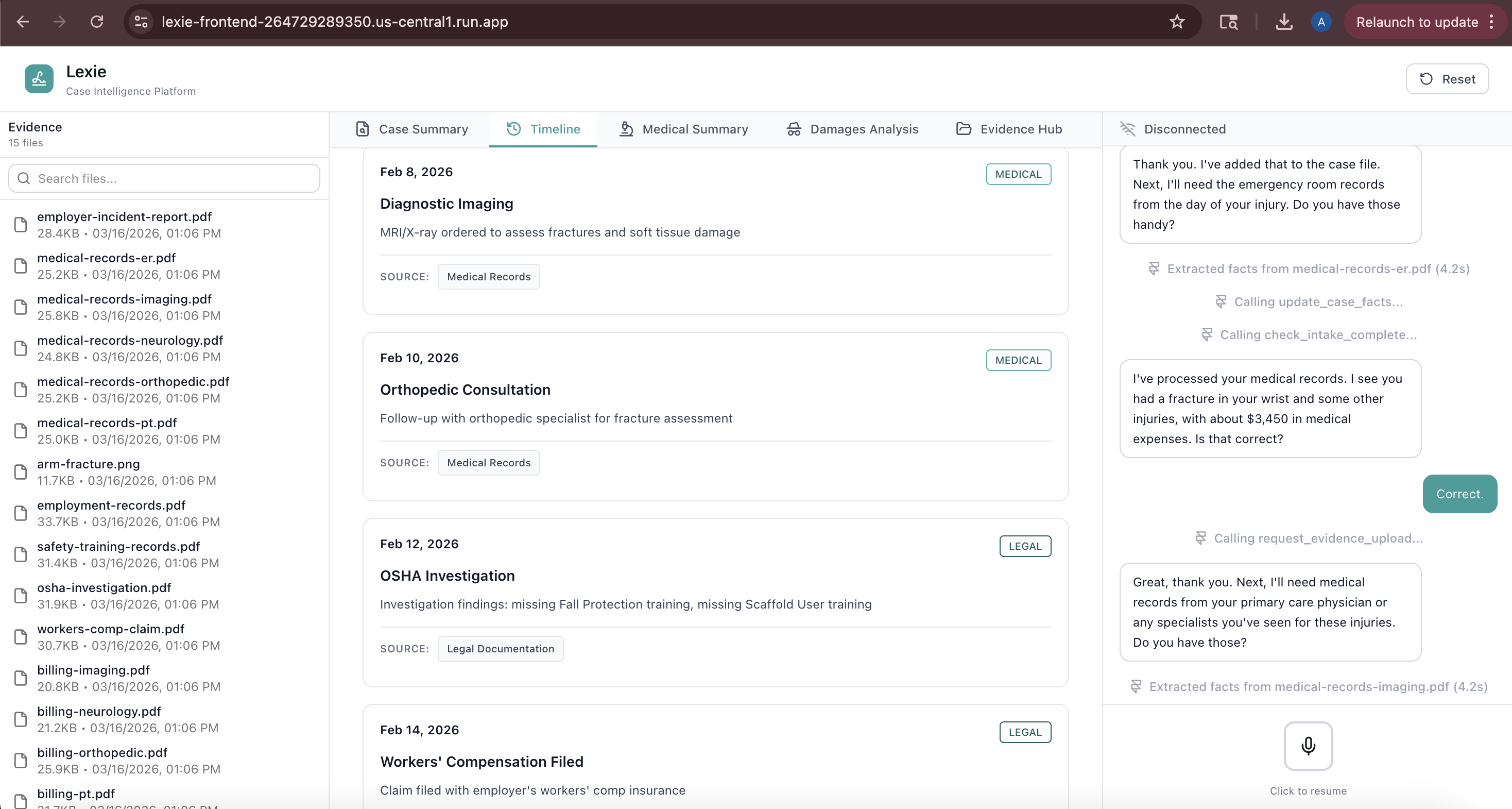
Task: Click the site information icon in the address bar
Action: tap(141, 22)
